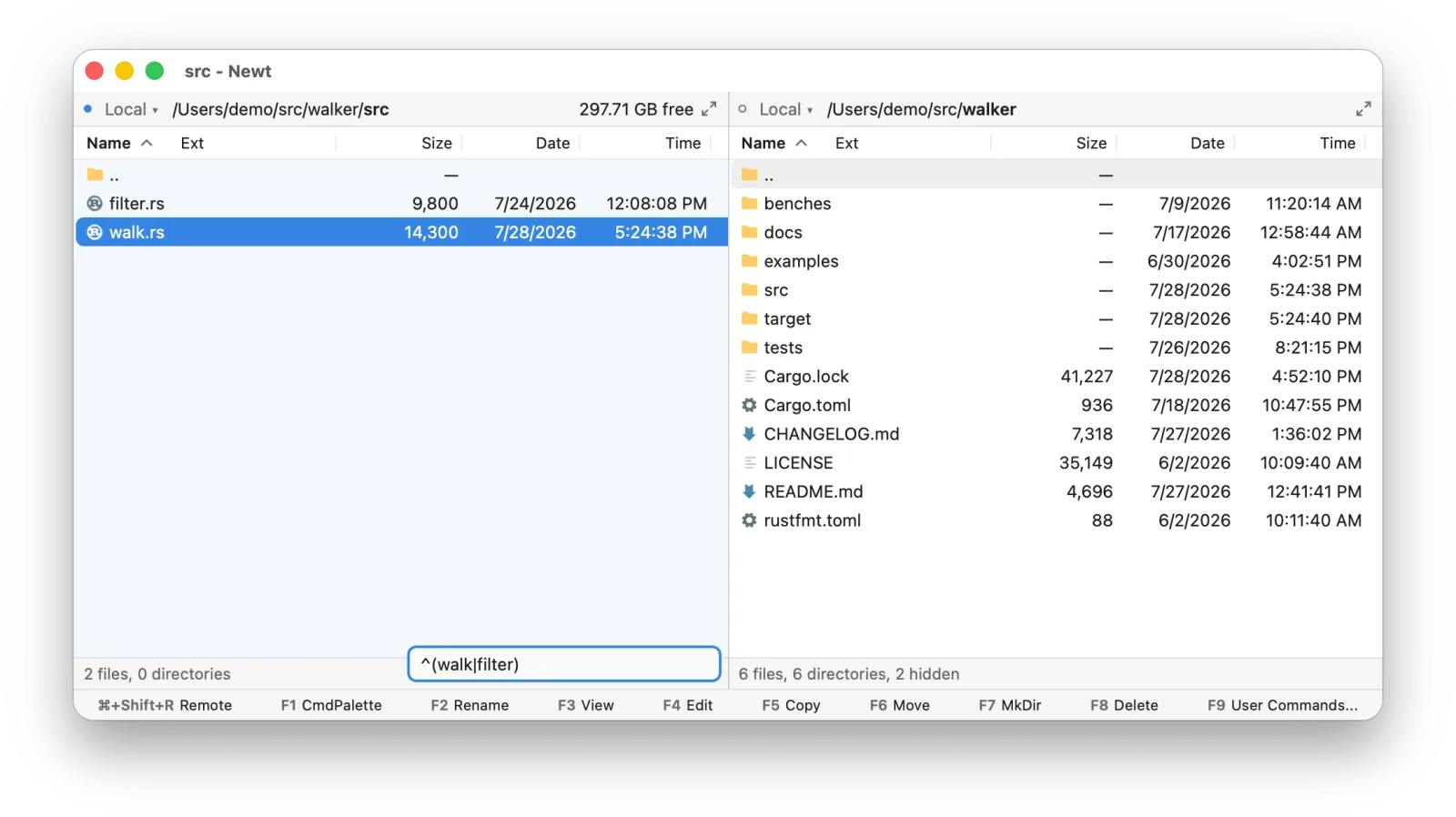The height and width of the screenshot is (817, 1456).
Task: Select the filter.rs file name
Action: (136, 204)
